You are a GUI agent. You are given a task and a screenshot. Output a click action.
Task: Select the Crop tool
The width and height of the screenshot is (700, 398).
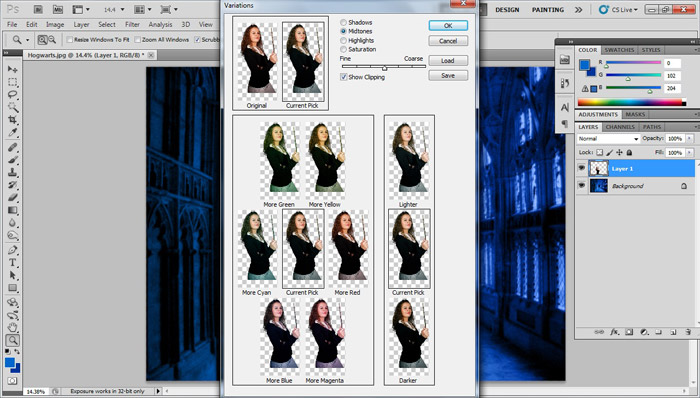(12, 120)
